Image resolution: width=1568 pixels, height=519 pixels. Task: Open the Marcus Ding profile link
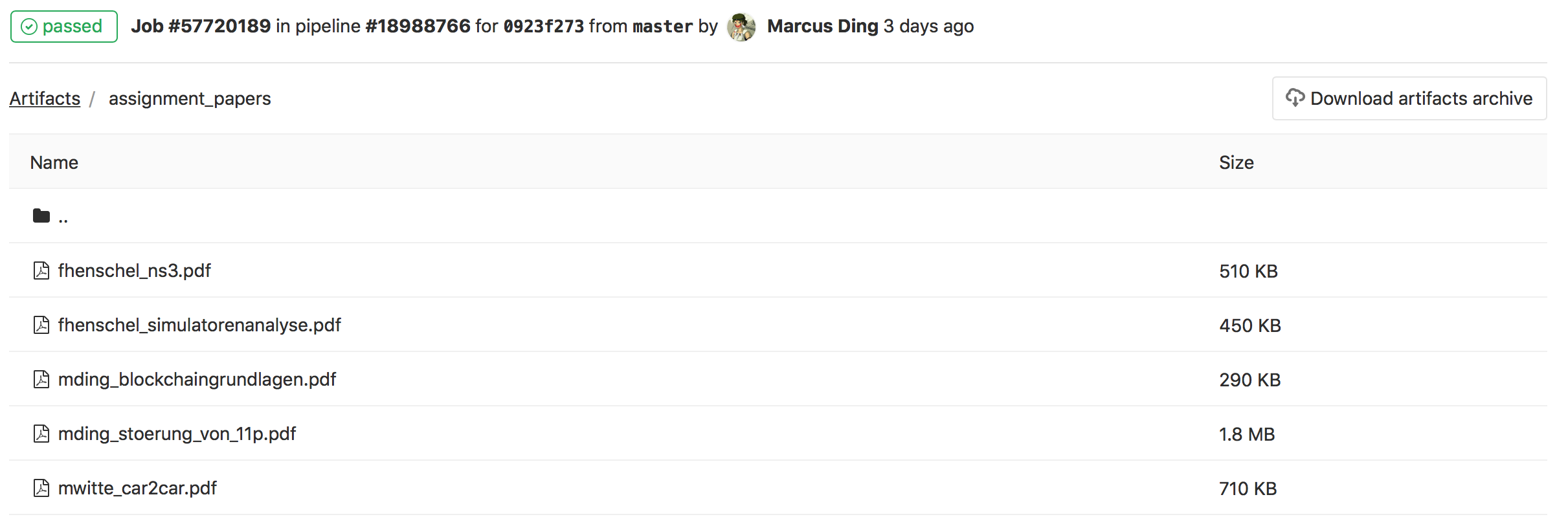click(822, 27)
